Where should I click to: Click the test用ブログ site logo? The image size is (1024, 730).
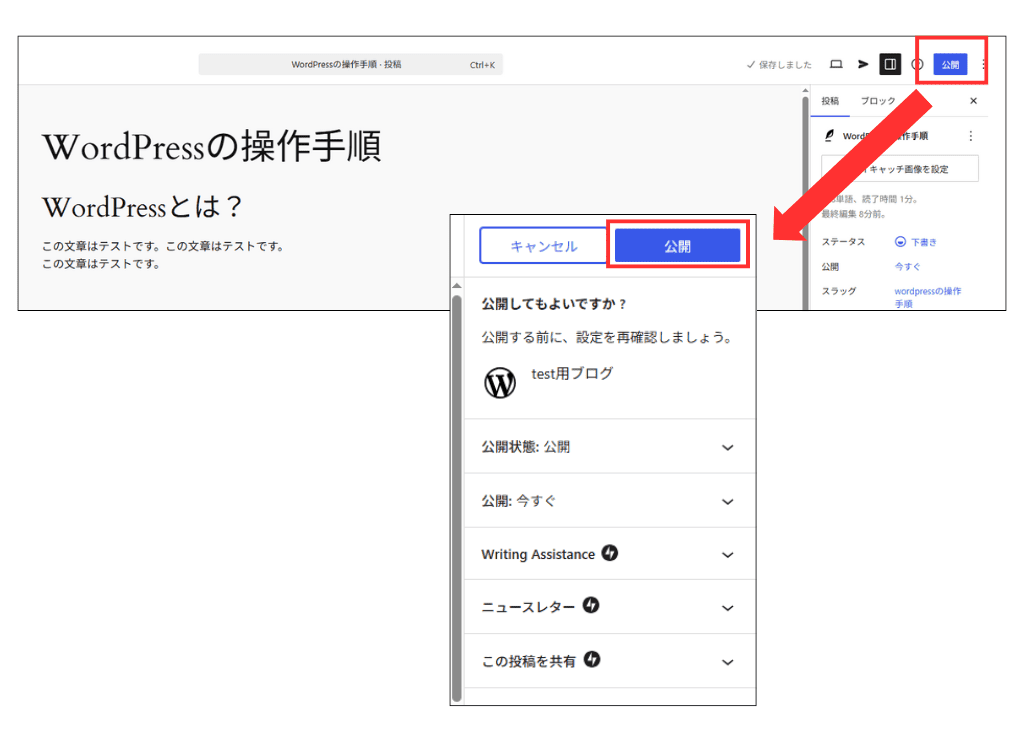500,383
